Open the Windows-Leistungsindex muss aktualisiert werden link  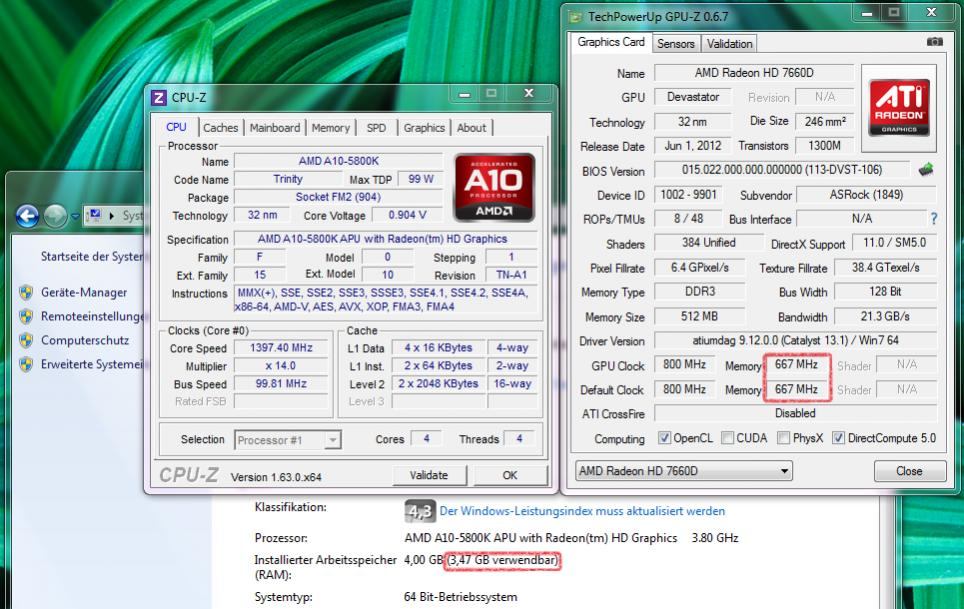[582, 511]
